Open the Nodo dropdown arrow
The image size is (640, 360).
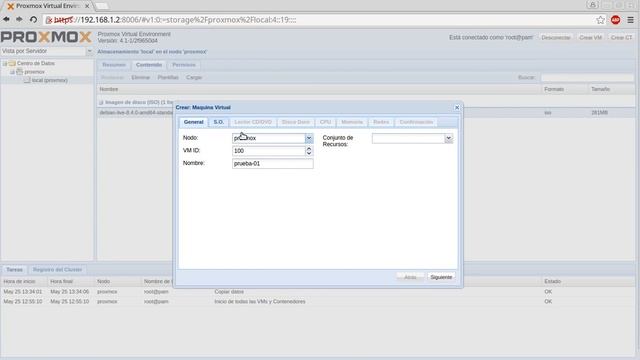point(309,138)
